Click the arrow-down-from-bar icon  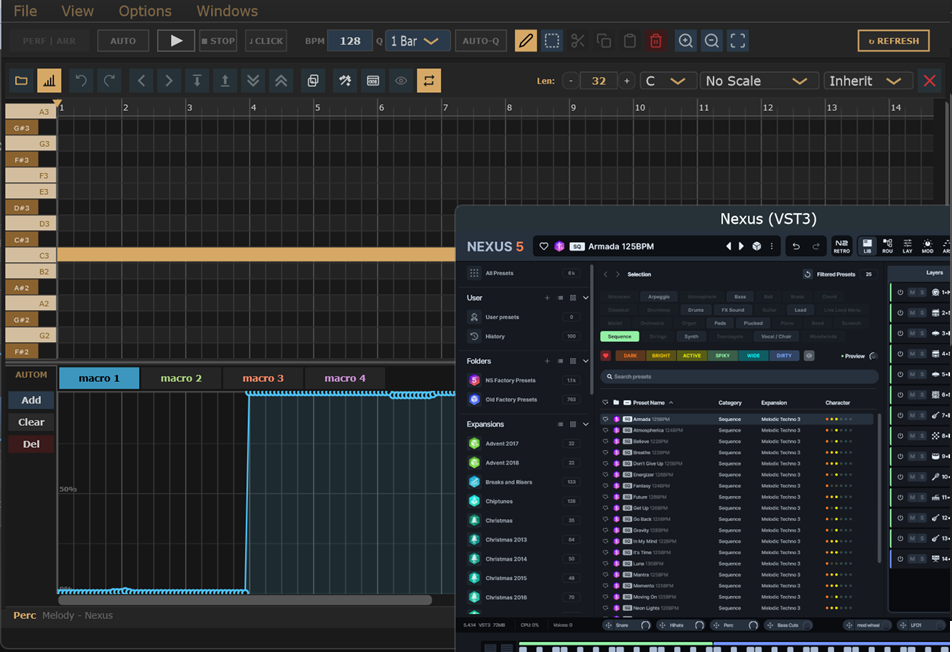[197, 81]
